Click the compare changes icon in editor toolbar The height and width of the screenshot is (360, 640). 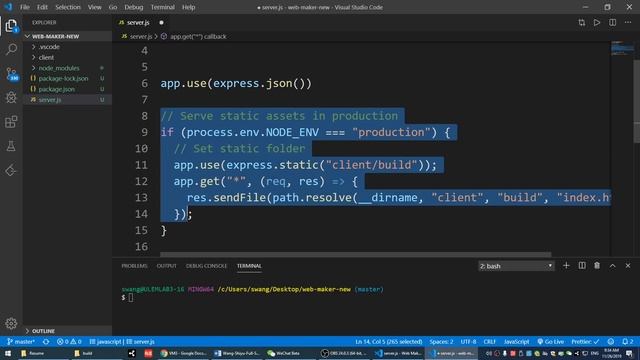tap(581, 22)
